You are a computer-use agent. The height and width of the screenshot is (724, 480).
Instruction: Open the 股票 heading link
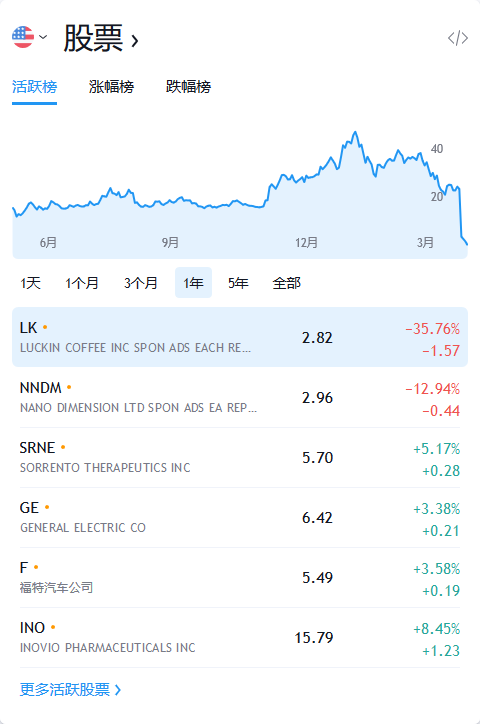tap(101, 38)
